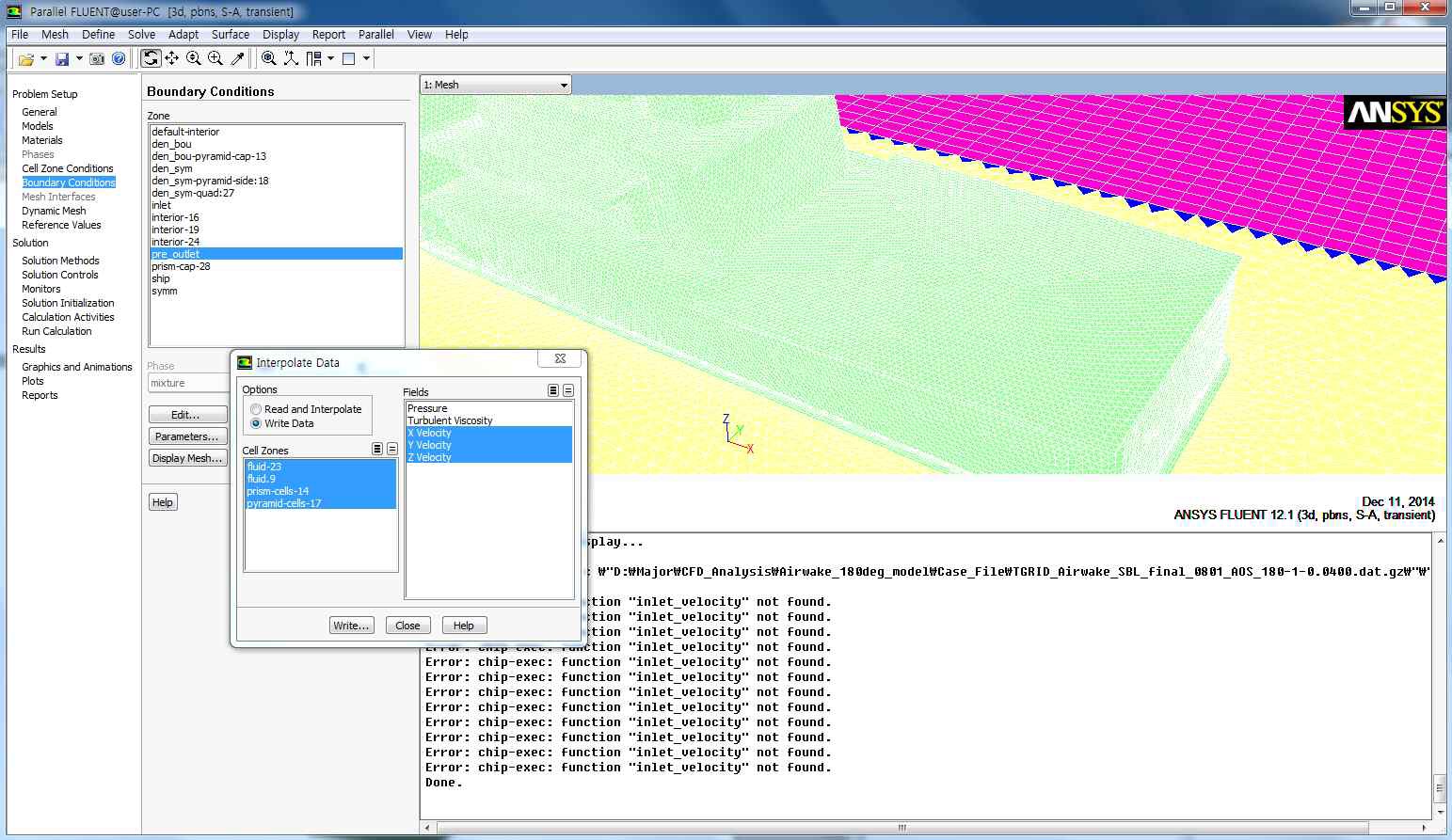The width and height of the screenshot is (1452, 840).
Task: Click the axis orientation icon
Action: (291, 58)
